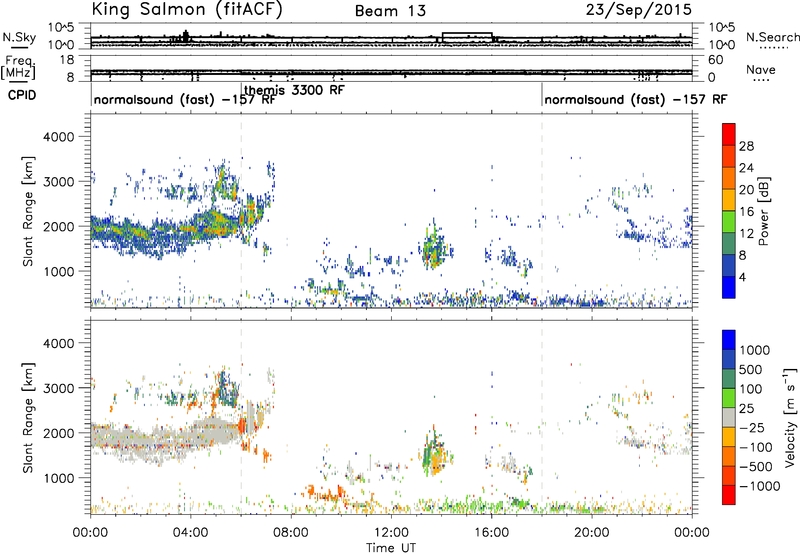Click the 14:00 echo cluster in the Power panel
Viewport: 800px width, 554px height.
click(x=435, y=246)
